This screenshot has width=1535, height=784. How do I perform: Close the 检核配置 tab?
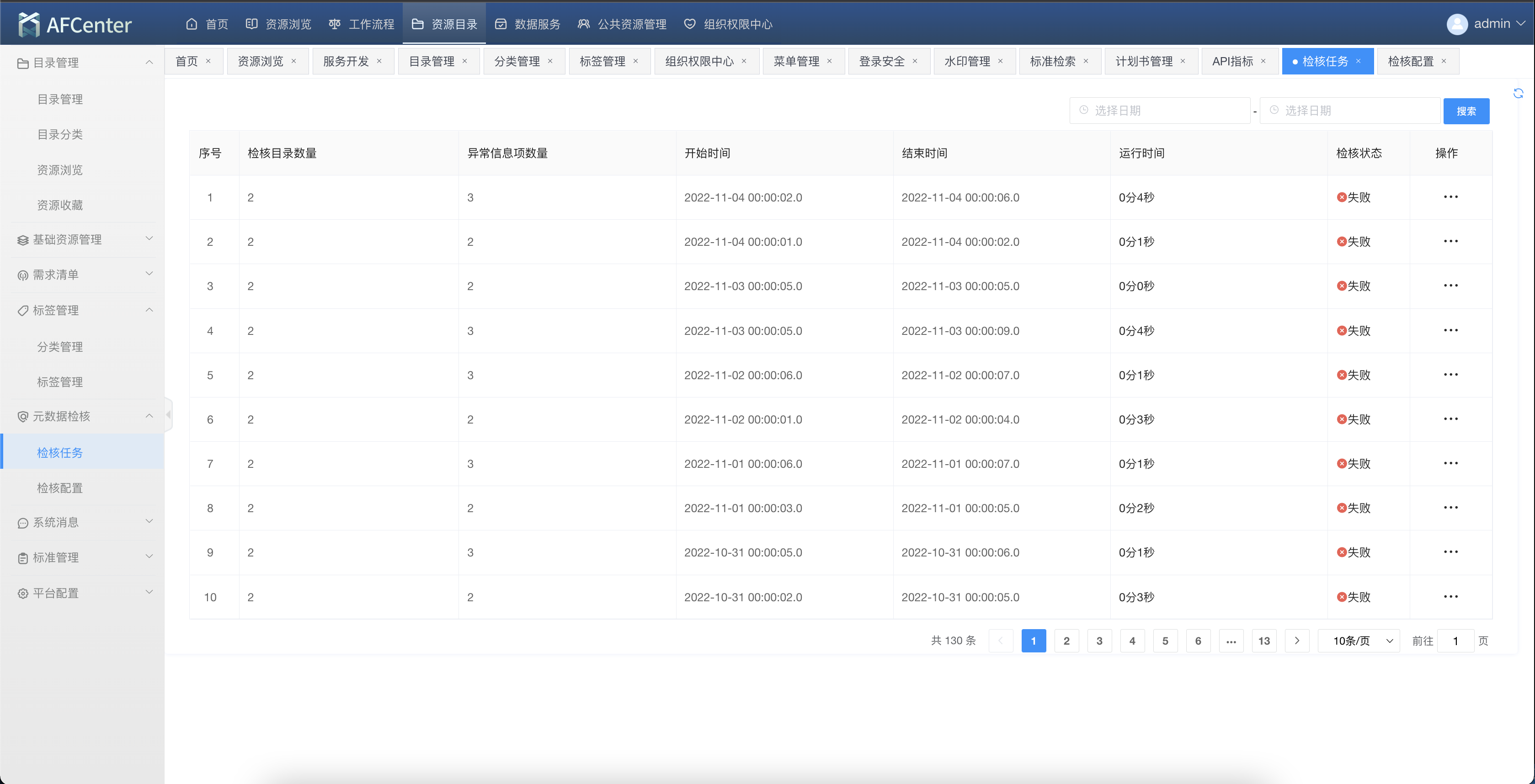(x=1443, y=61)
